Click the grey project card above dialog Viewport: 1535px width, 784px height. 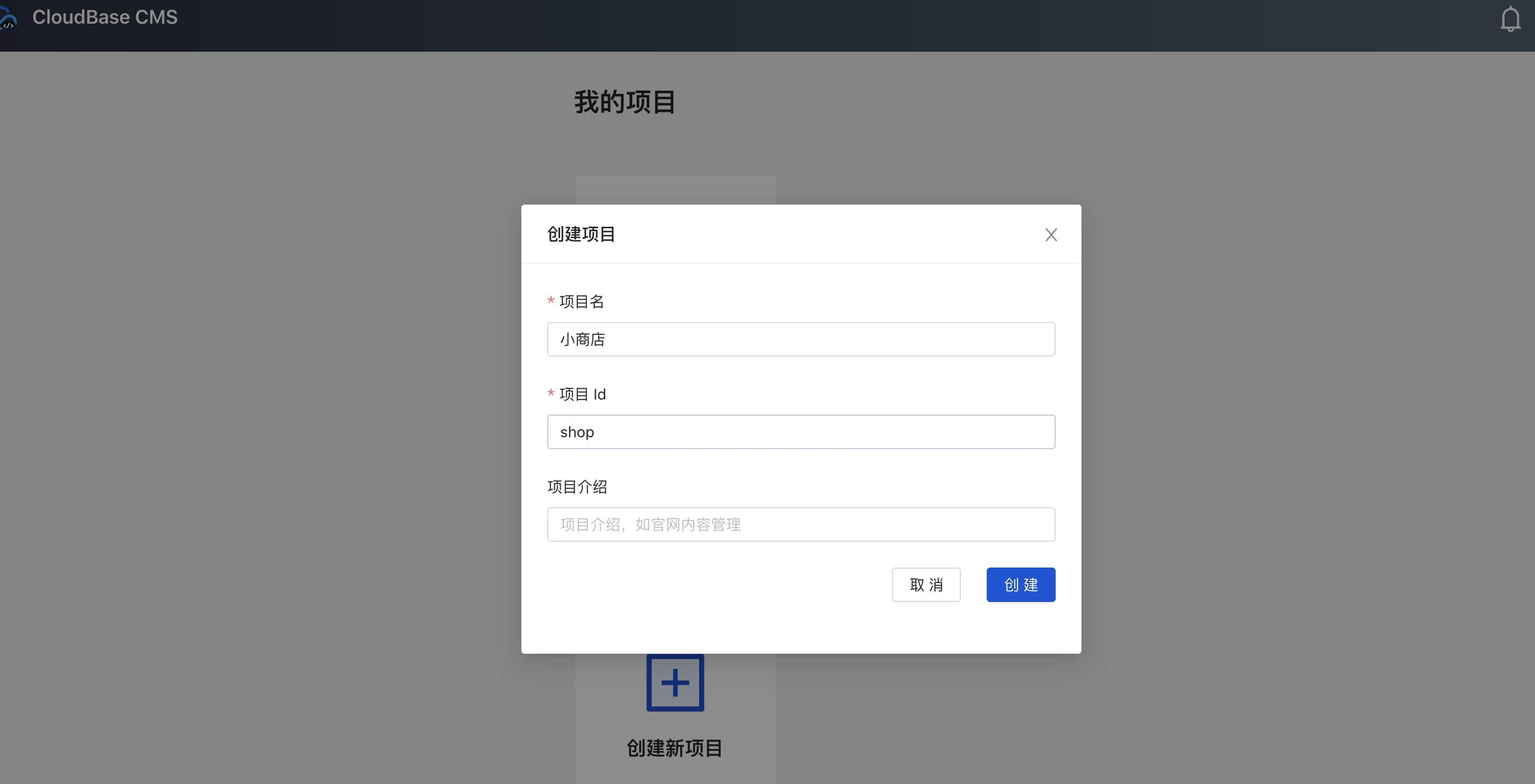pos(674,190)
